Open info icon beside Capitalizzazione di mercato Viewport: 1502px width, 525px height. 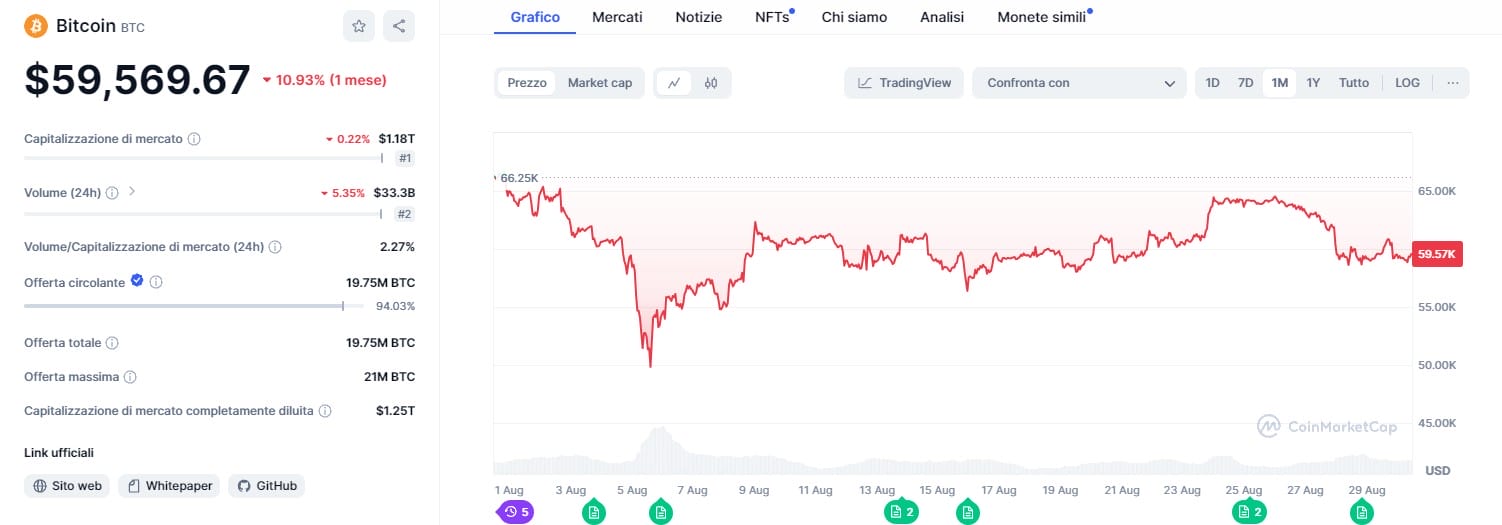(x=194, y=139)
